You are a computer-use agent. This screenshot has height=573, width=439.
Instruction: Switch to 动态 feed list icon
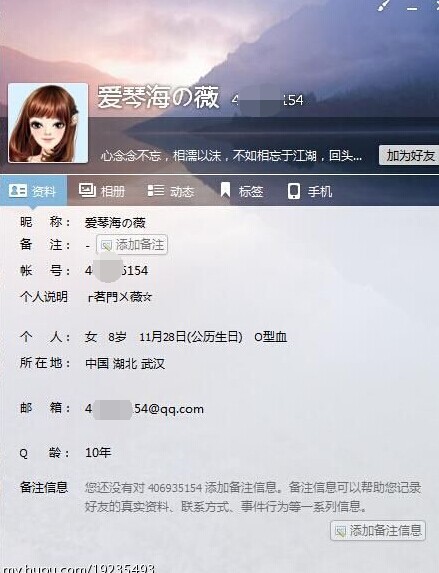click(156, 190)
